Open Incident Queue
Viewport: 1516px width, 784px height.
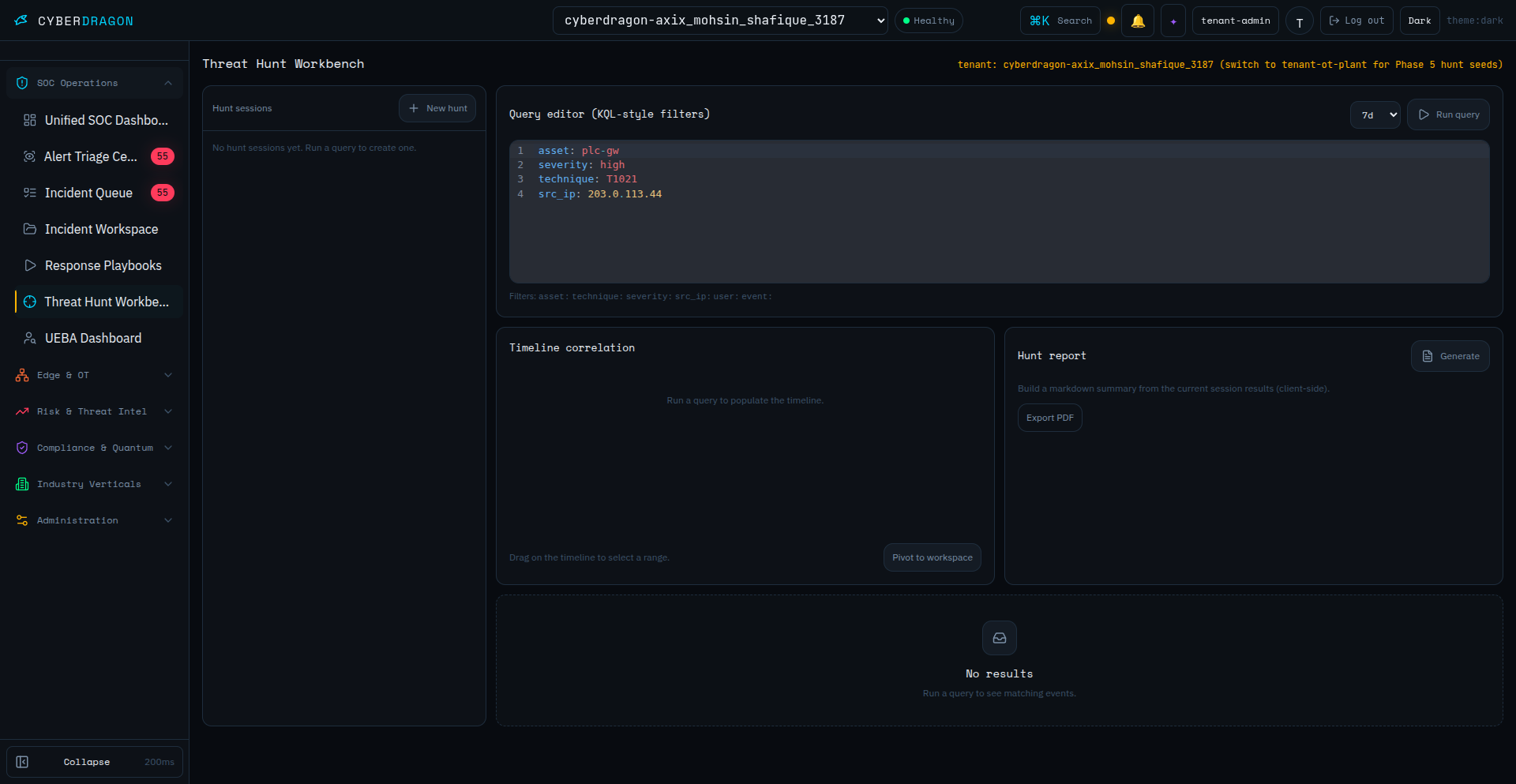[99, 193]
